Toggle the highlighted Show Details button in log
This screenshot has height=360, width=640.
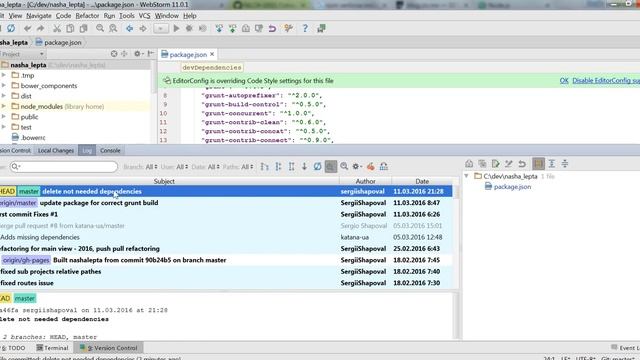(331, 167)
